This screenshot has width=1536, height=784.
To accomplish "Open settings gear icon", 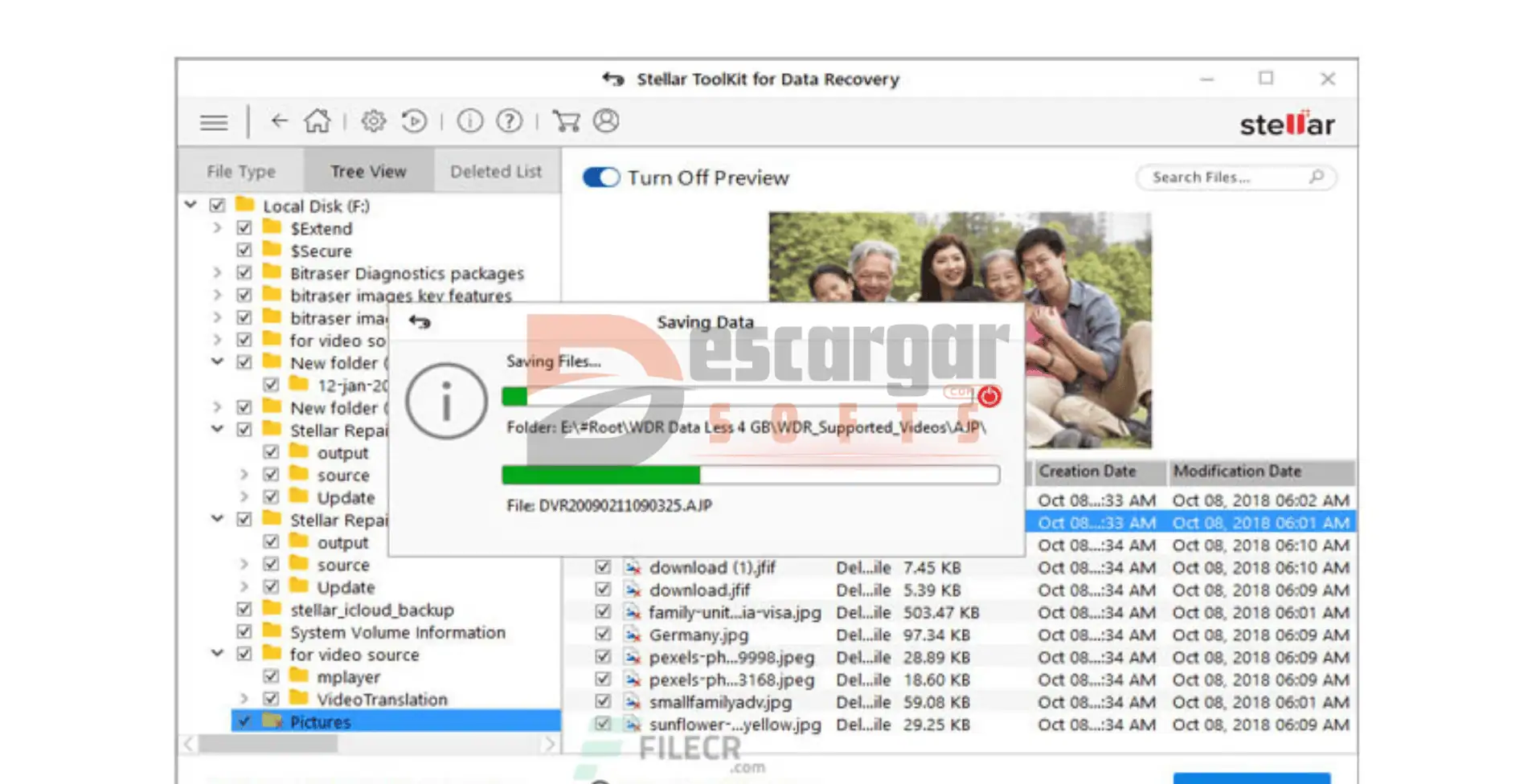I will coord(373,121).
